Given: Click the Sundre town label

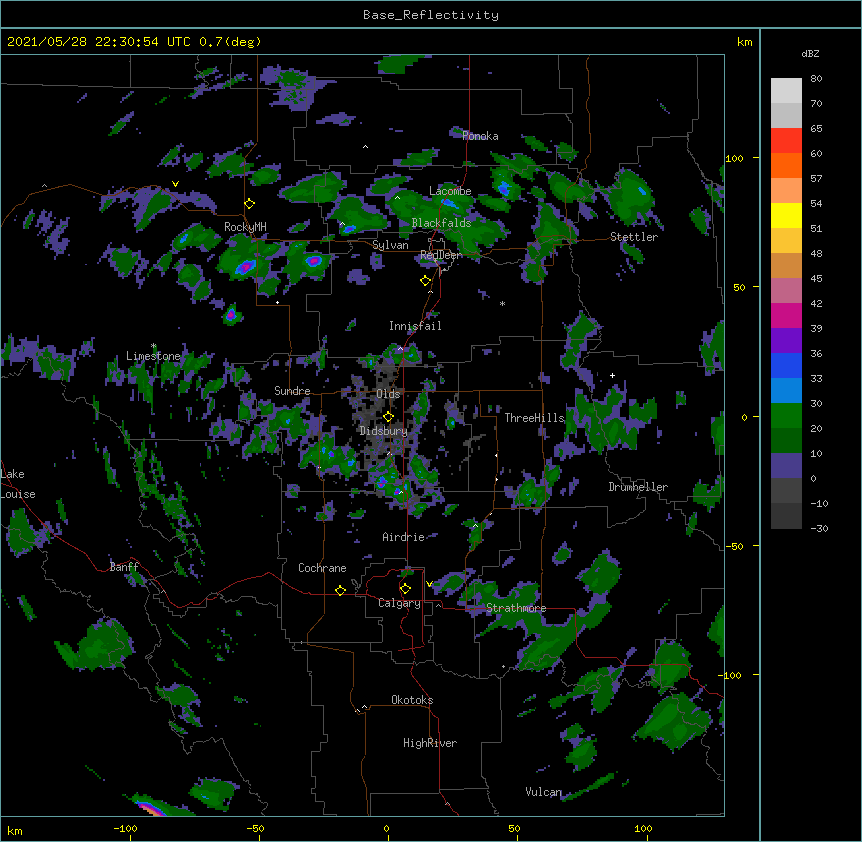Looking at the screenshot, I should click(x=292, y=391).
